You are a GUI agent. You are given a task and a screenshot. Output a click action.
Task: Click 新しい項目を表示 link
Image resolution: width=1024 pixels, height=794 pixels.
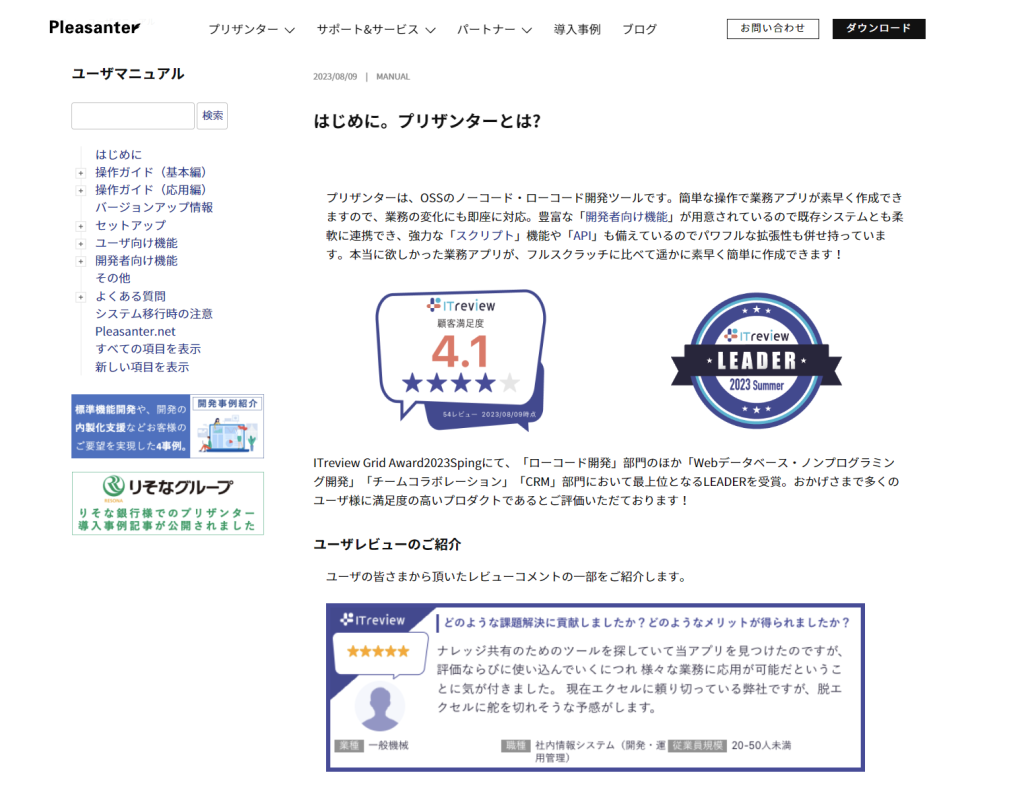point(142,367)
